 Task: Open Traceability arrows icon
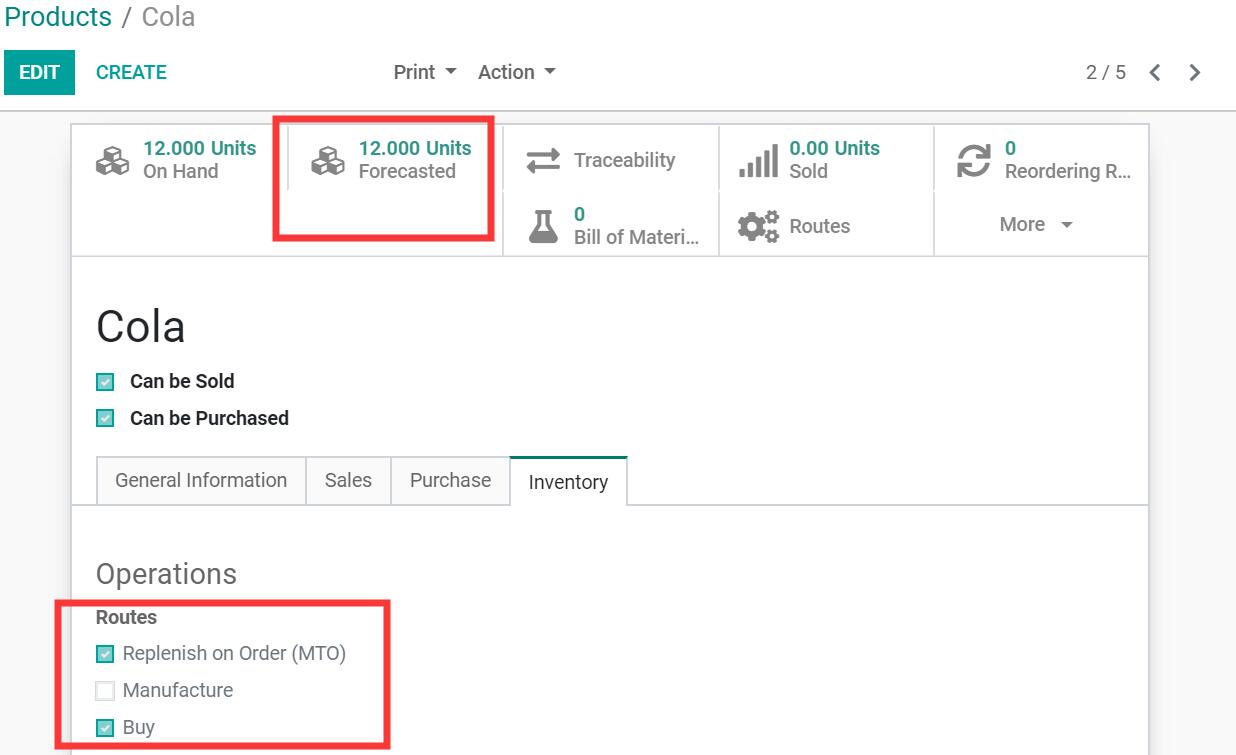coord(543,160)
